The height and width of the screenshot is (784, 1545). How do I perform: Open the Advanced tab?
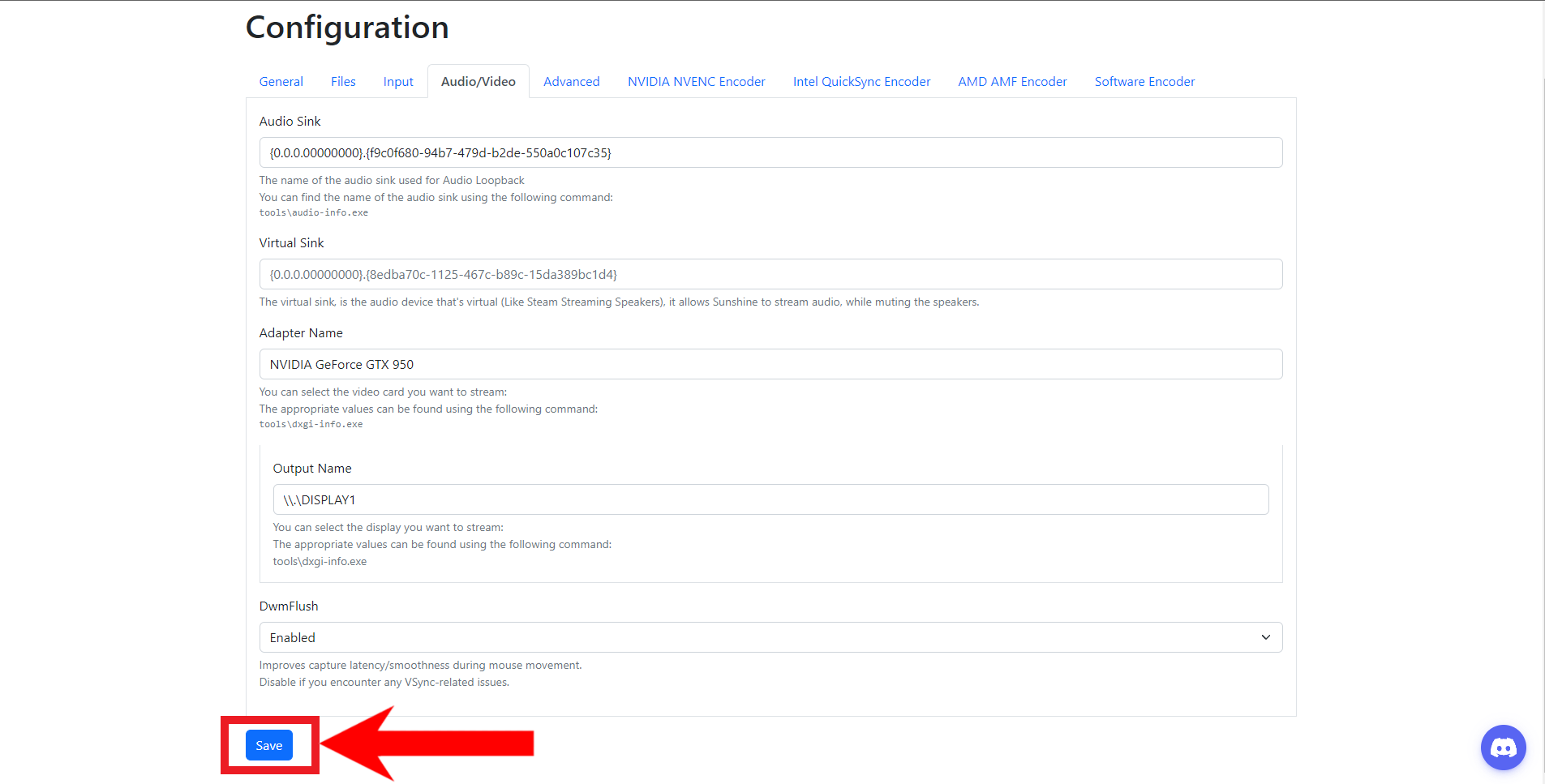tap(572, 82)
